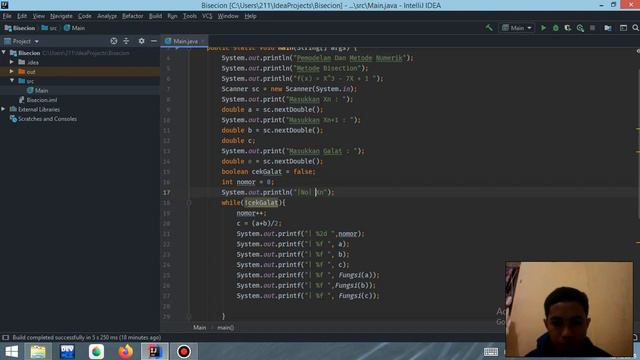Run with coverage icon in toolbar

(x=568, y=28)
